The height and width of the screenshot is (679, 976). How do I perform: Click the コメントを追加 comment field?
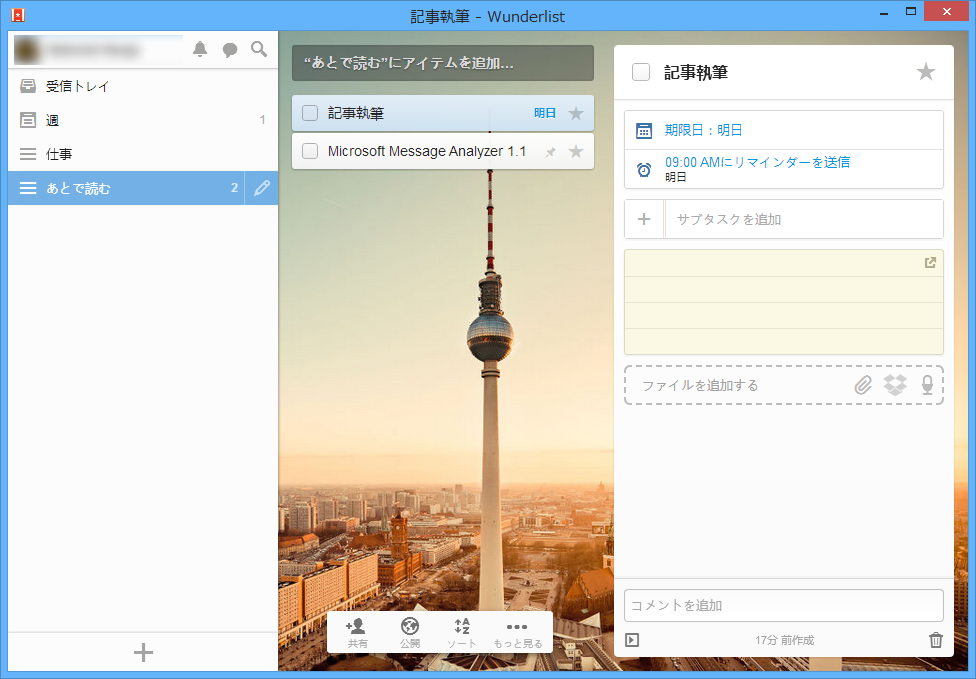pyautogui.click(x=783, y=605)
